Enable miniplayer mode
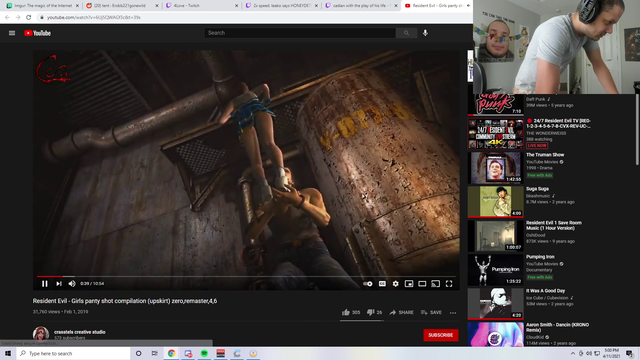This screenshot has height=360, width=640. (x=409, y=284)
